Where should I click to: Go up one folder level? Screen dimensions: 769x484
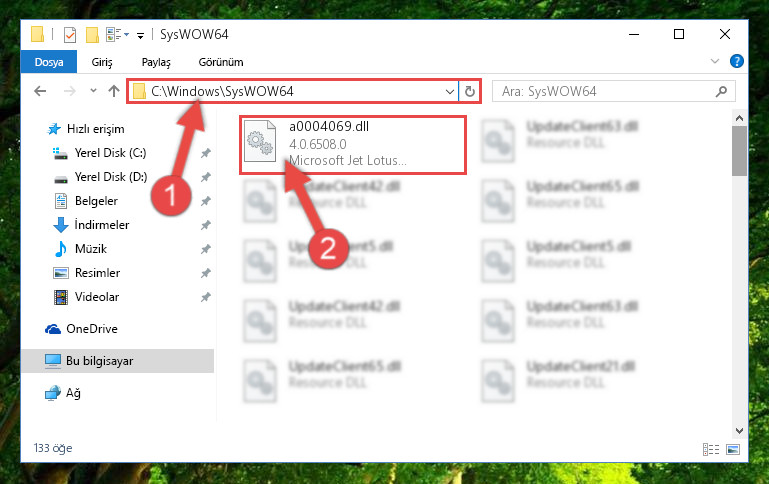[x=114, y=91]
